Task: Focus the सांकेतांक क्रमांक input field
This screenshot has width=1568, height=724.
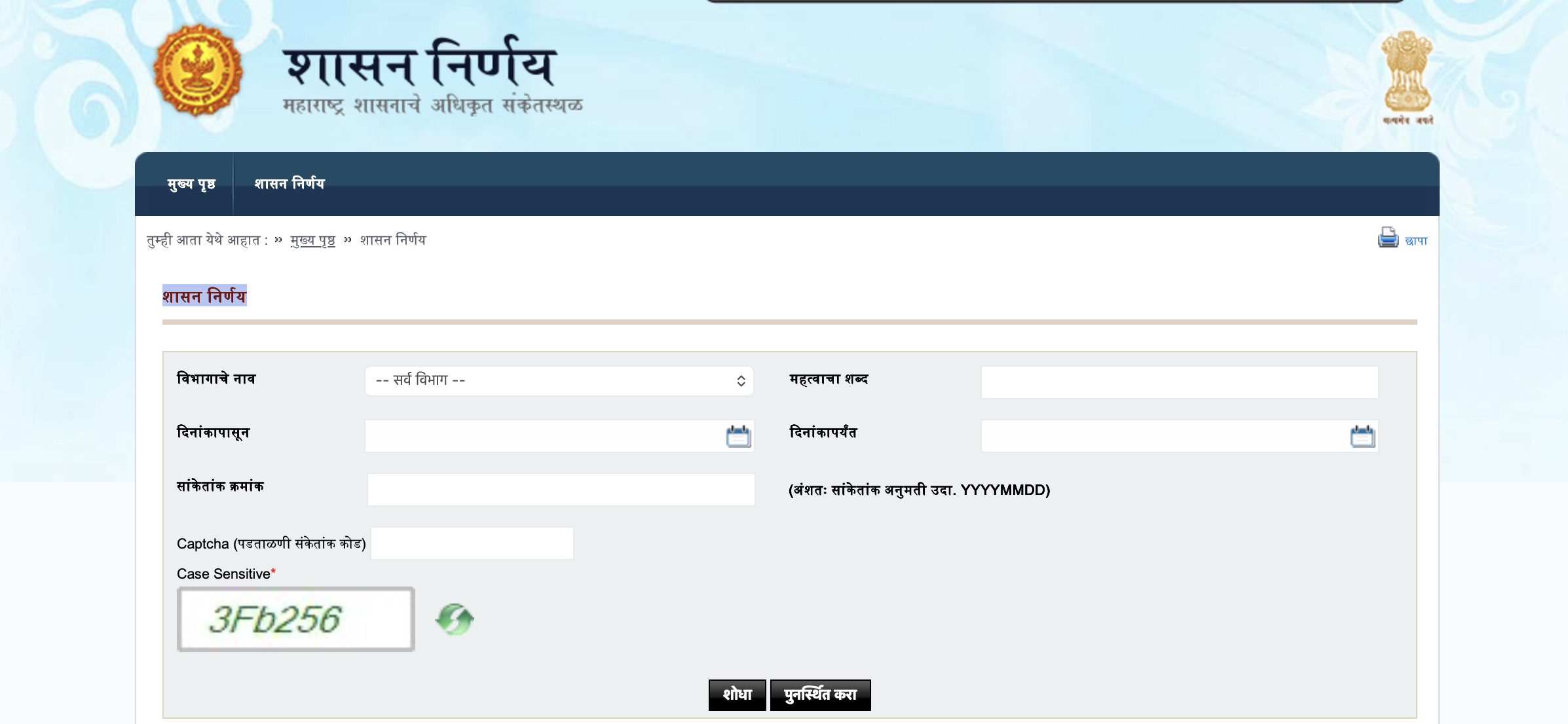Action: (x=561, y=490)
